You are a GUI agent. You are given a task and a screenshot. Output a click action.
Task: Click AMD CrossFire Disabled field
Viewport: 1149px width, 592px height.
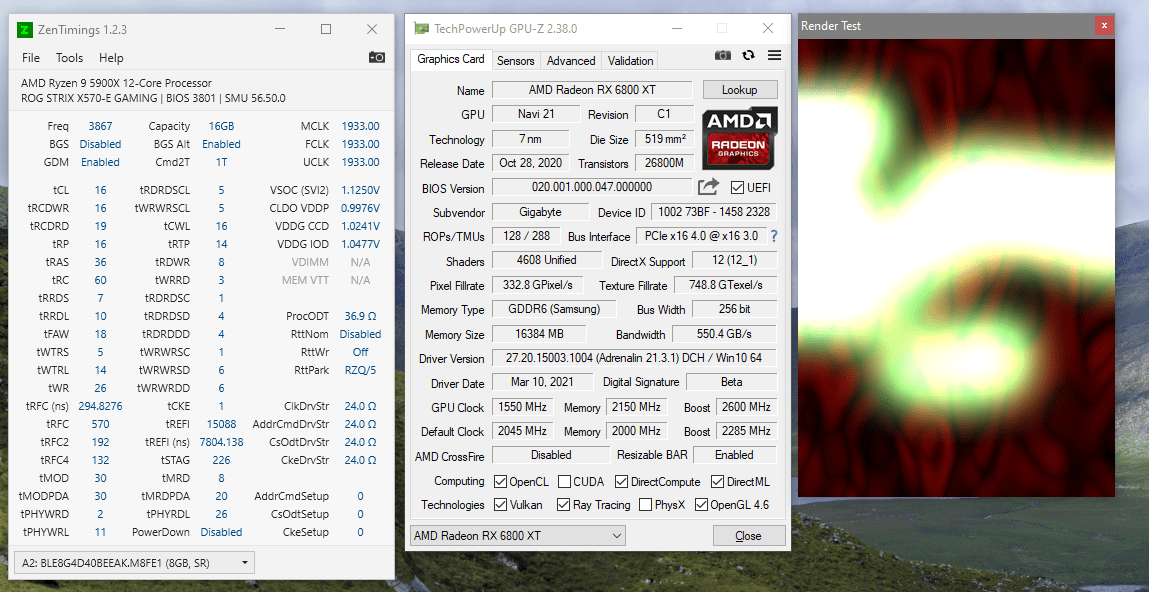[x=551, y=455]
